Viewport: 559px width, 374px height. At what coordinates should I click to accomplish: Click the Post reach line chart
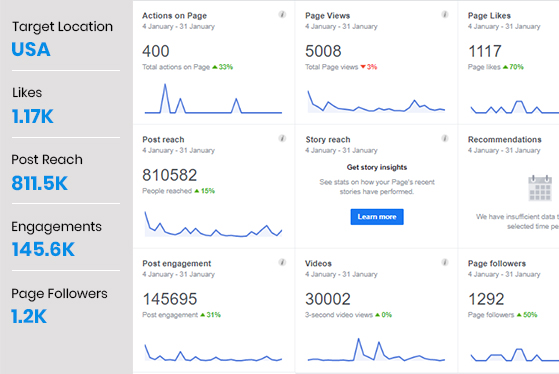(213, 224)
